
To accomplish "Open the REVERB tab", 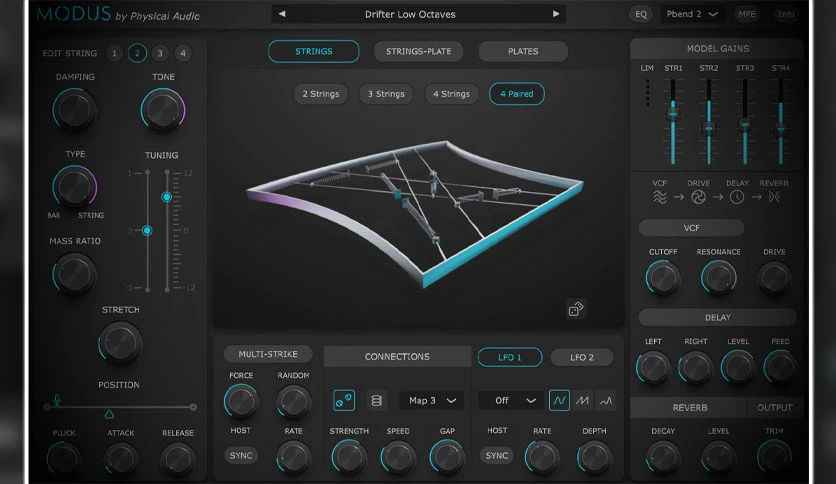I will [689, 408].
